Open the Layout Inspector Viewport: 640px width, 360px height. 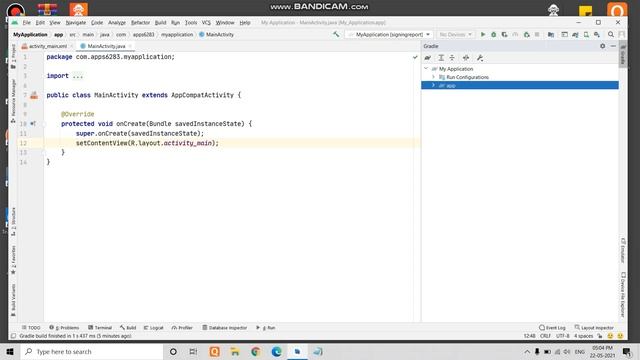tap(594, 328)
